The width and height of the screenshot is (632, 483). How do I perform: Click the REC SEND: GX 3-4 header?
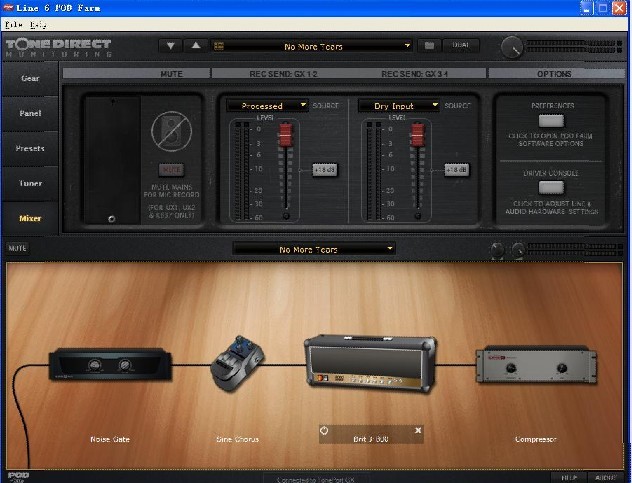(415, 74)
